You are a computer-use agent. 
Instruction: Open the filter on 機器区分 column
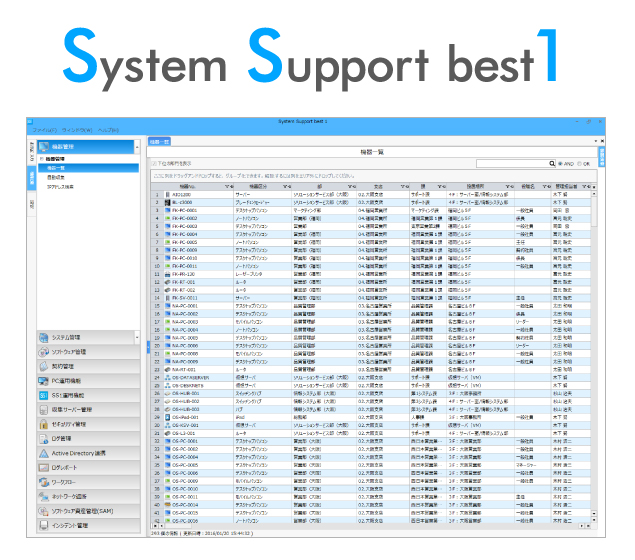click(x=287, y=187)
